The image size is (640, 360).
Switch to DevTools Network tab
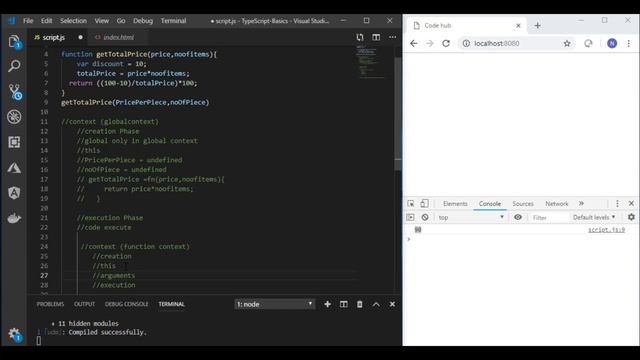(x=557, y=203)
